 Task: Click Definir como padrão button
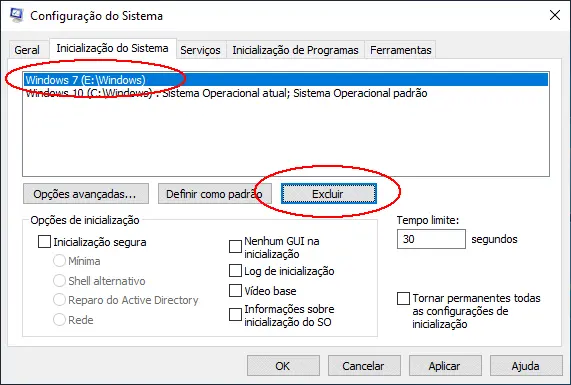[x=215, y=194]
